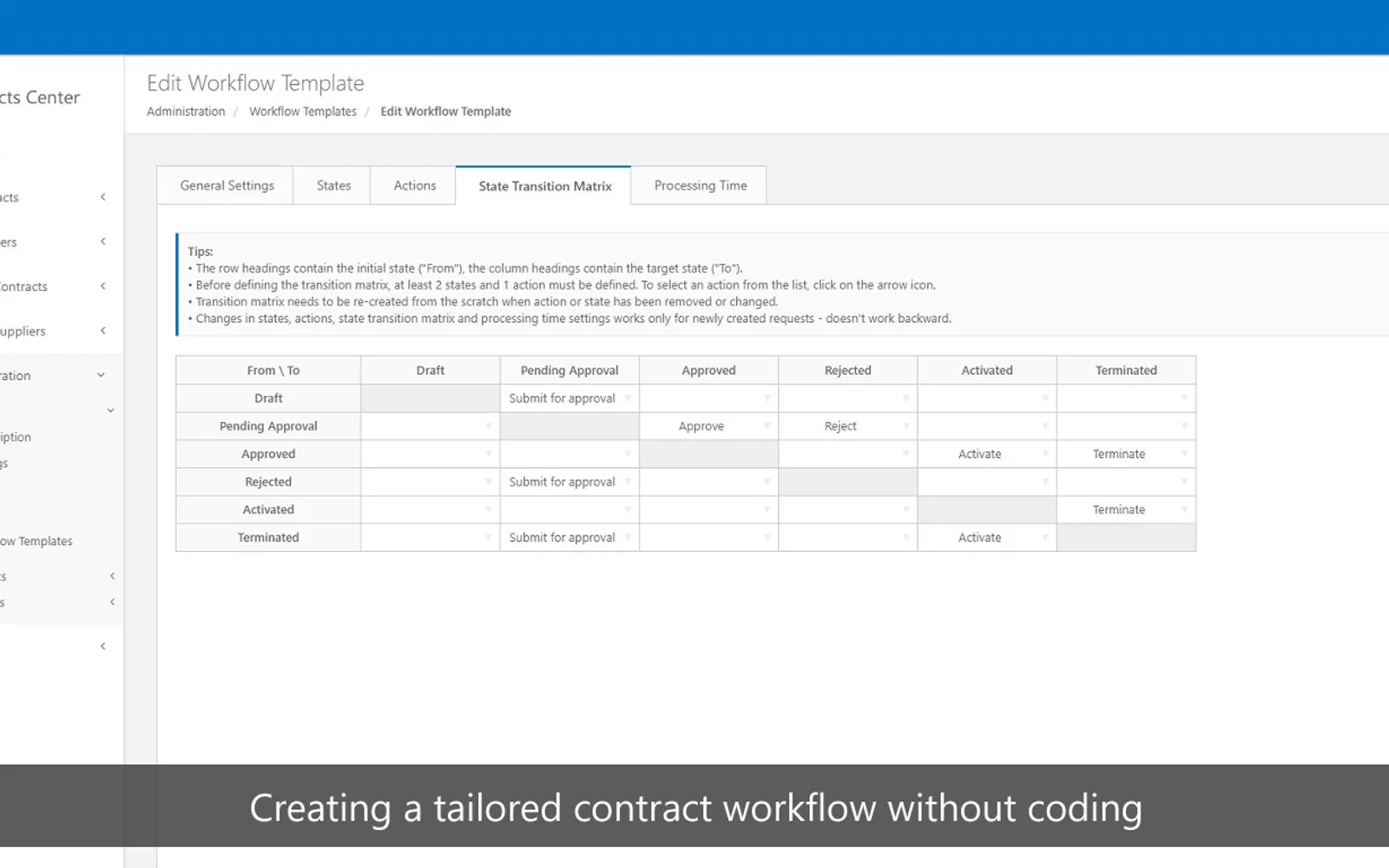This screenshot has height=868, width=1389.
Task: Open Draft to Pending Approval action dropdown
Action: (569, 398)
